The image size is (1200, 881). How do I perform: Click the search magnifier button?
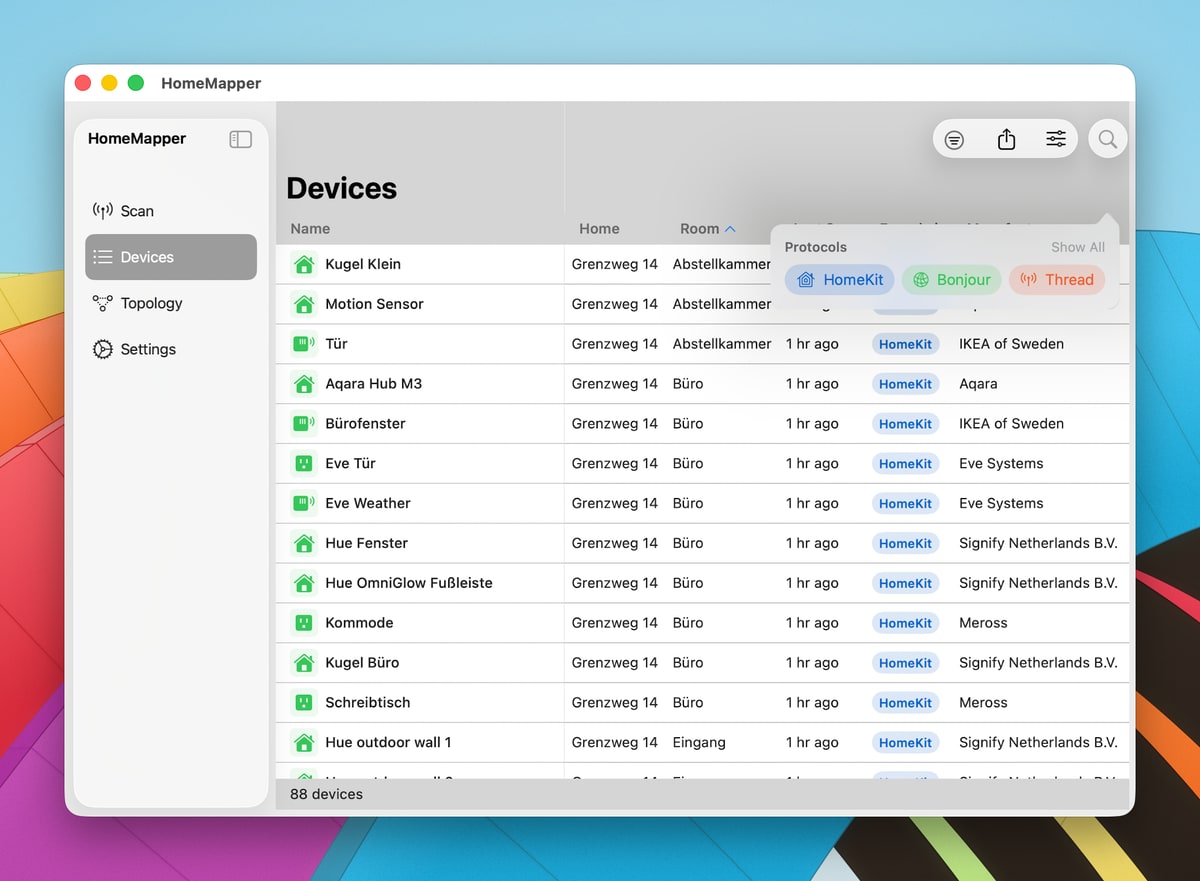(x=1108, y=139)
